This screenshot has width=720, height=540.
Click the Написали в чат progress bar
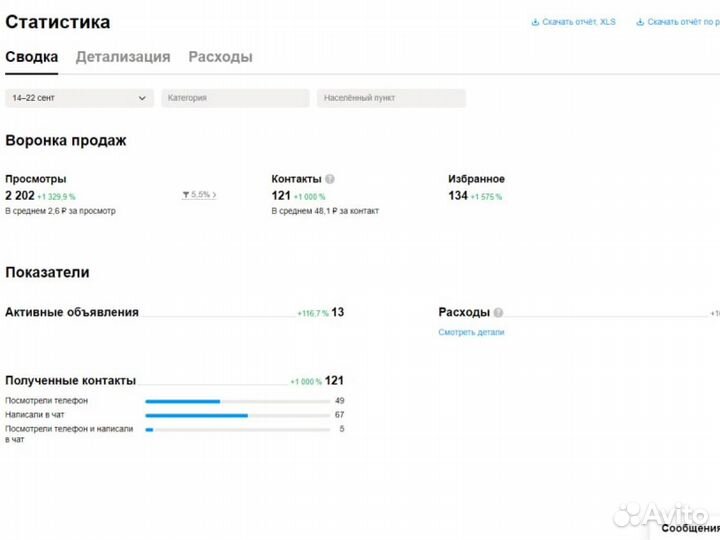click(x=237, y=416)
